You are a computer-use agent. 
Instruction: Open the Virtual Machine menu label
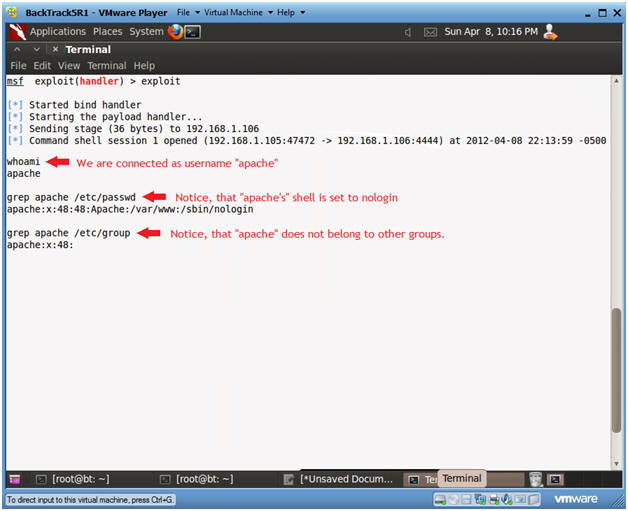(x=233, y=12)
